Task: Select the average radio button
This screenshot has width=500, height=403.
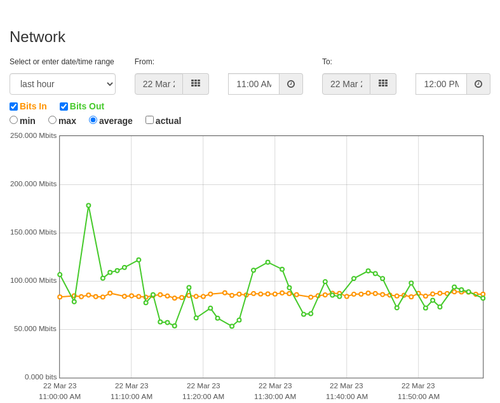Action: click(x=93, y=120)
